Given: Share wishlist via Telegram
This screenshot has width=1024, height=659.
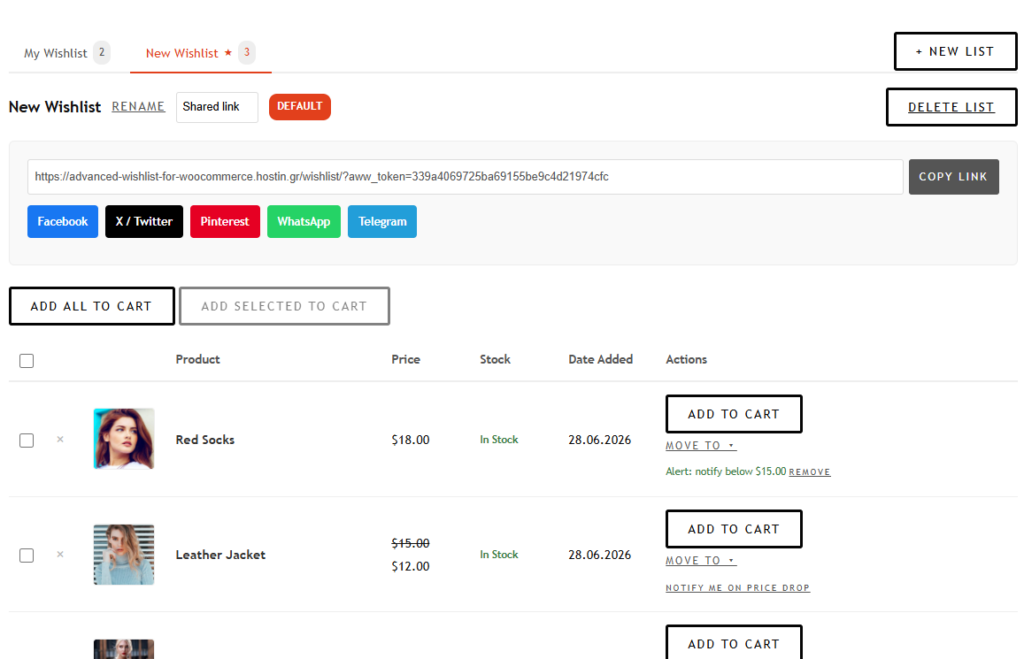Looking at the screenshot, I should point(382,221).
